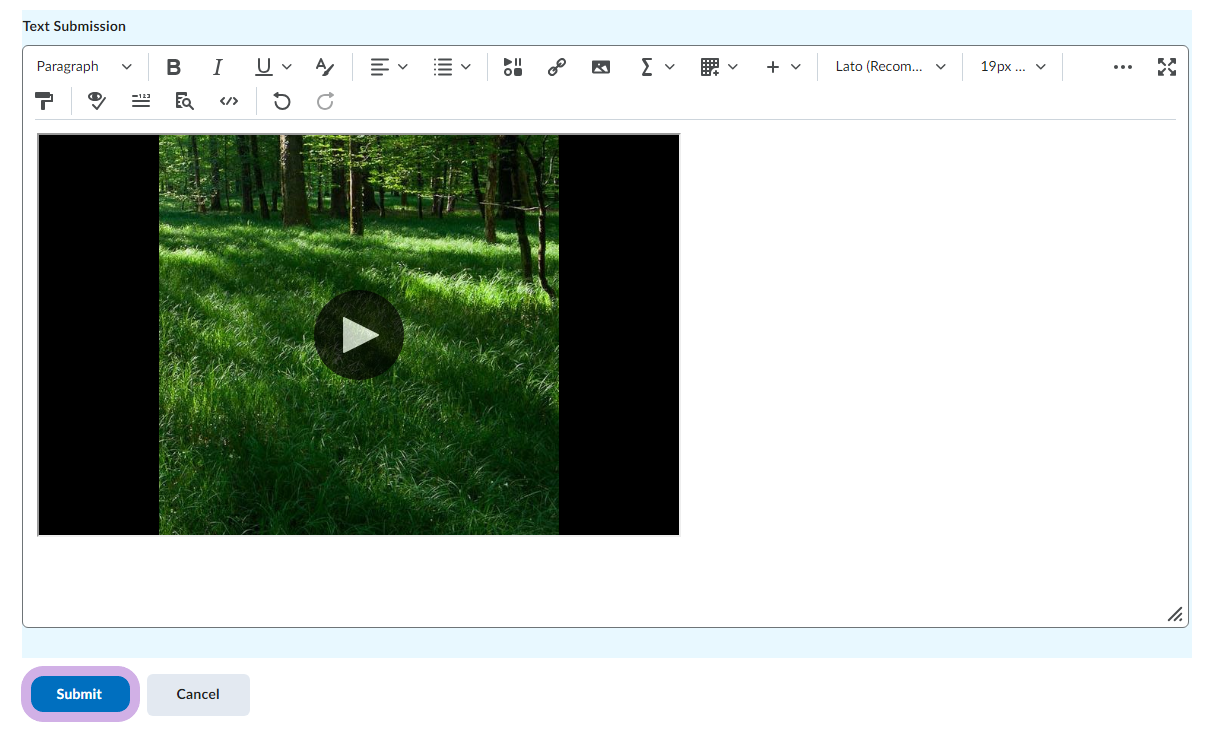Click the Submit button
The height and width of the screenshot is (731, 1216).
tap(80, 694)
